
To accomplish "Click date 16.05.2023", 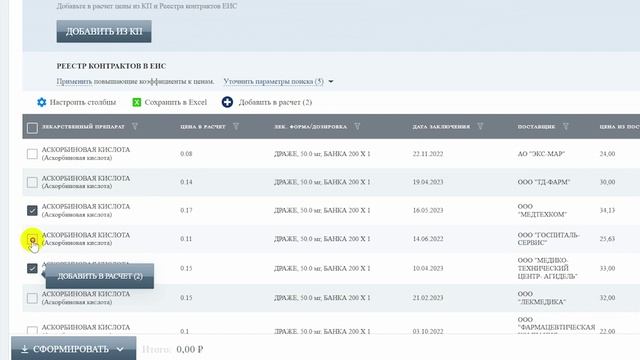I will coord(428,210).
